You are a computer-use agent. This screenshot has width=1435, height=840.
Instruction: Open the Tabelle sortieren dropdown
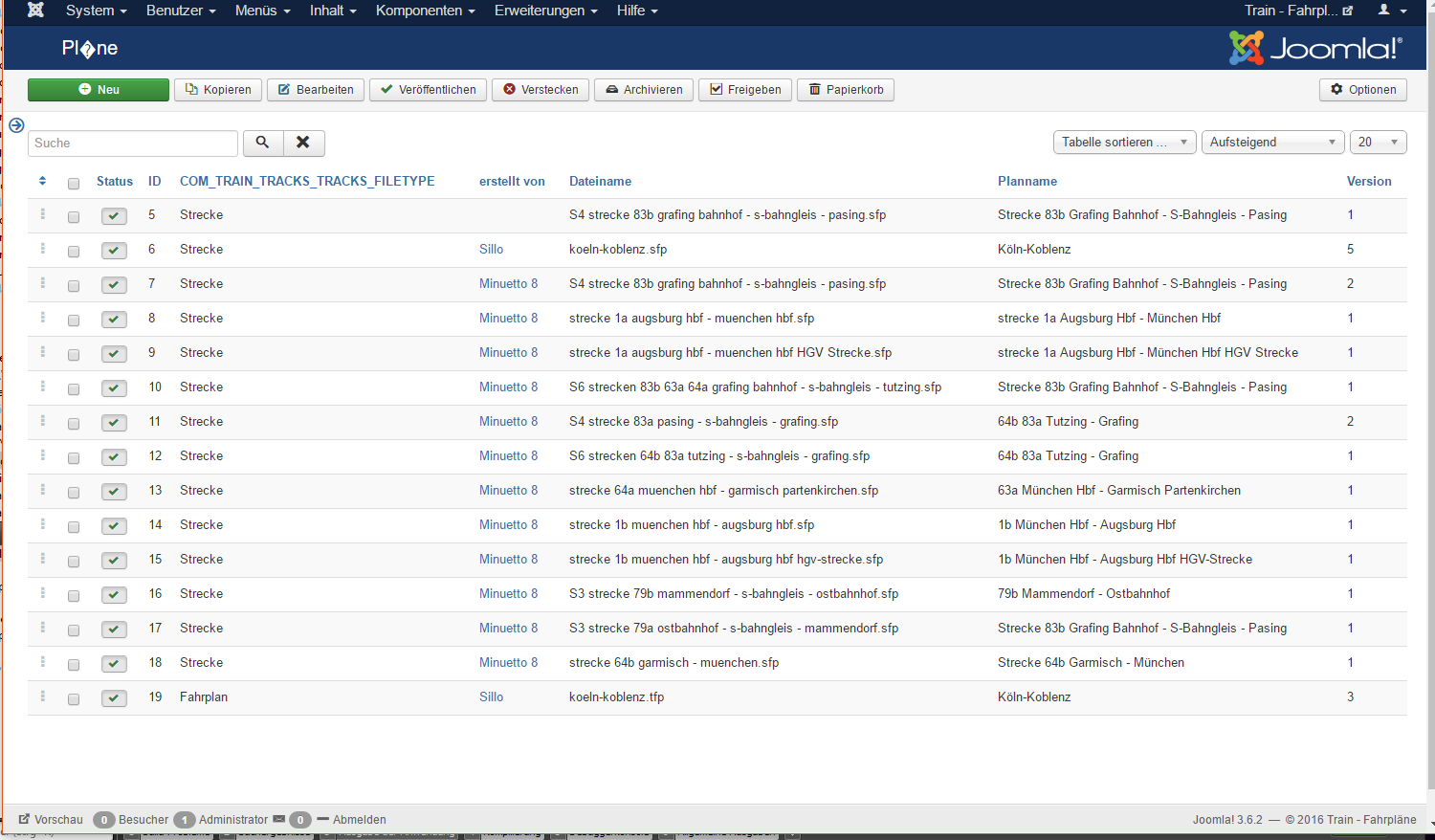tap(1124, 143)
